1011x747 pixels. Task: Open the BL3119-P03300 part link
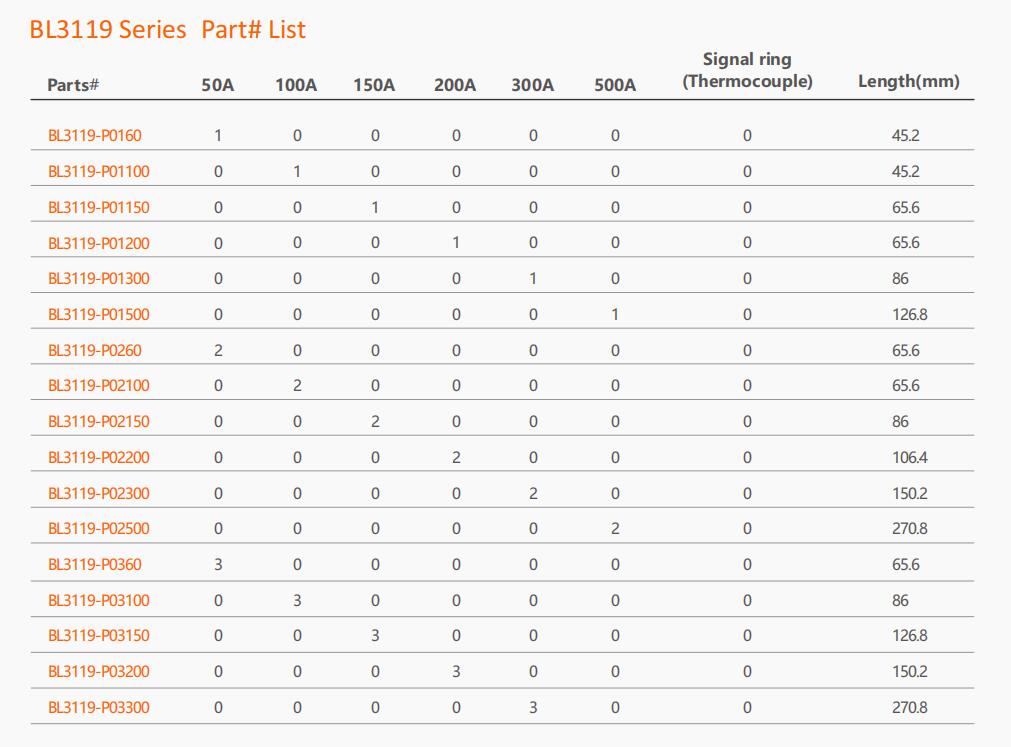[x=99, y=708]
